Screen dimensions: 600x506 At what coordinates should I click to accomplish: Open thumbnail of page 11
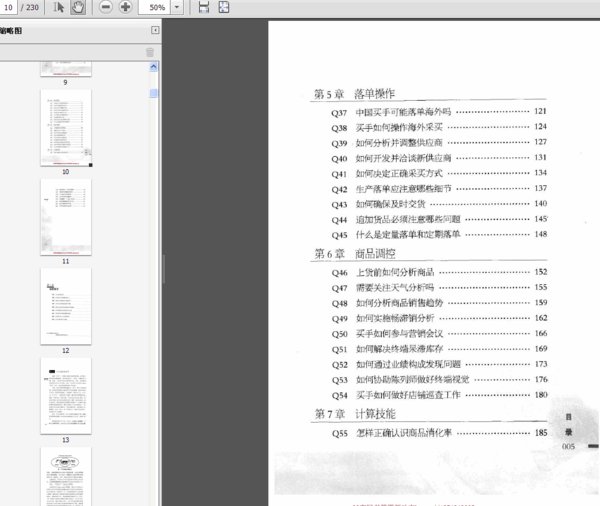pos(66,217)
